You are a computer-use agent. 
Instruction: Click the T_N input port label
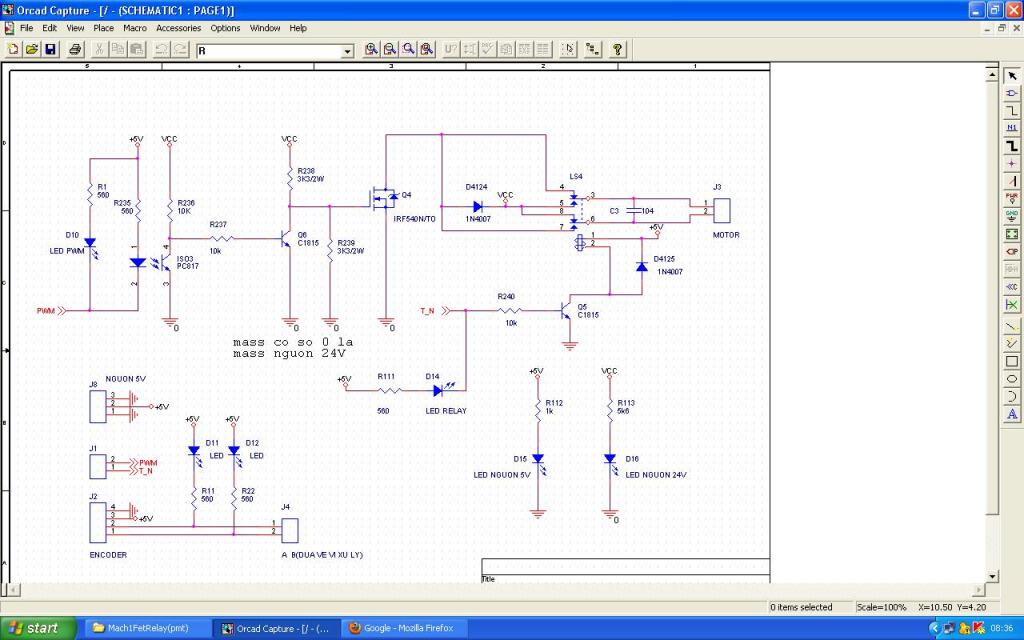click(427, 311)
